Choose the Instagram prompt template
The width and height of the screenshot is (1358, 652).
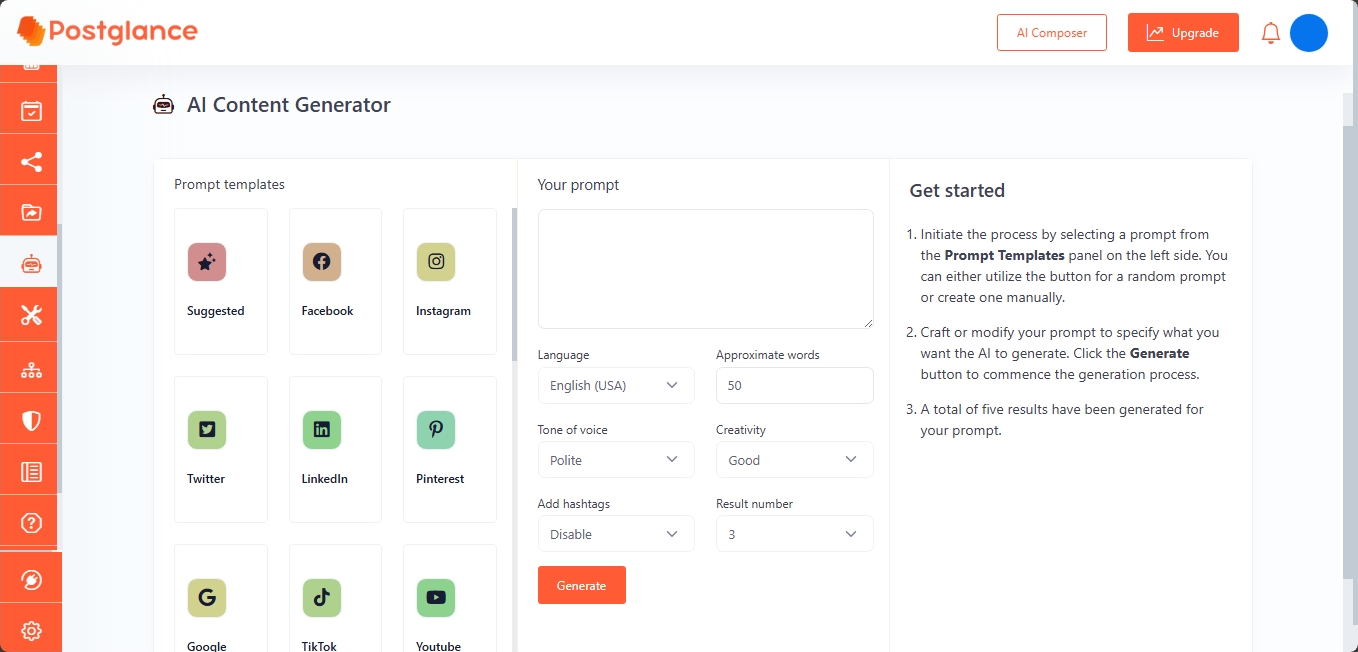point(450,281)
